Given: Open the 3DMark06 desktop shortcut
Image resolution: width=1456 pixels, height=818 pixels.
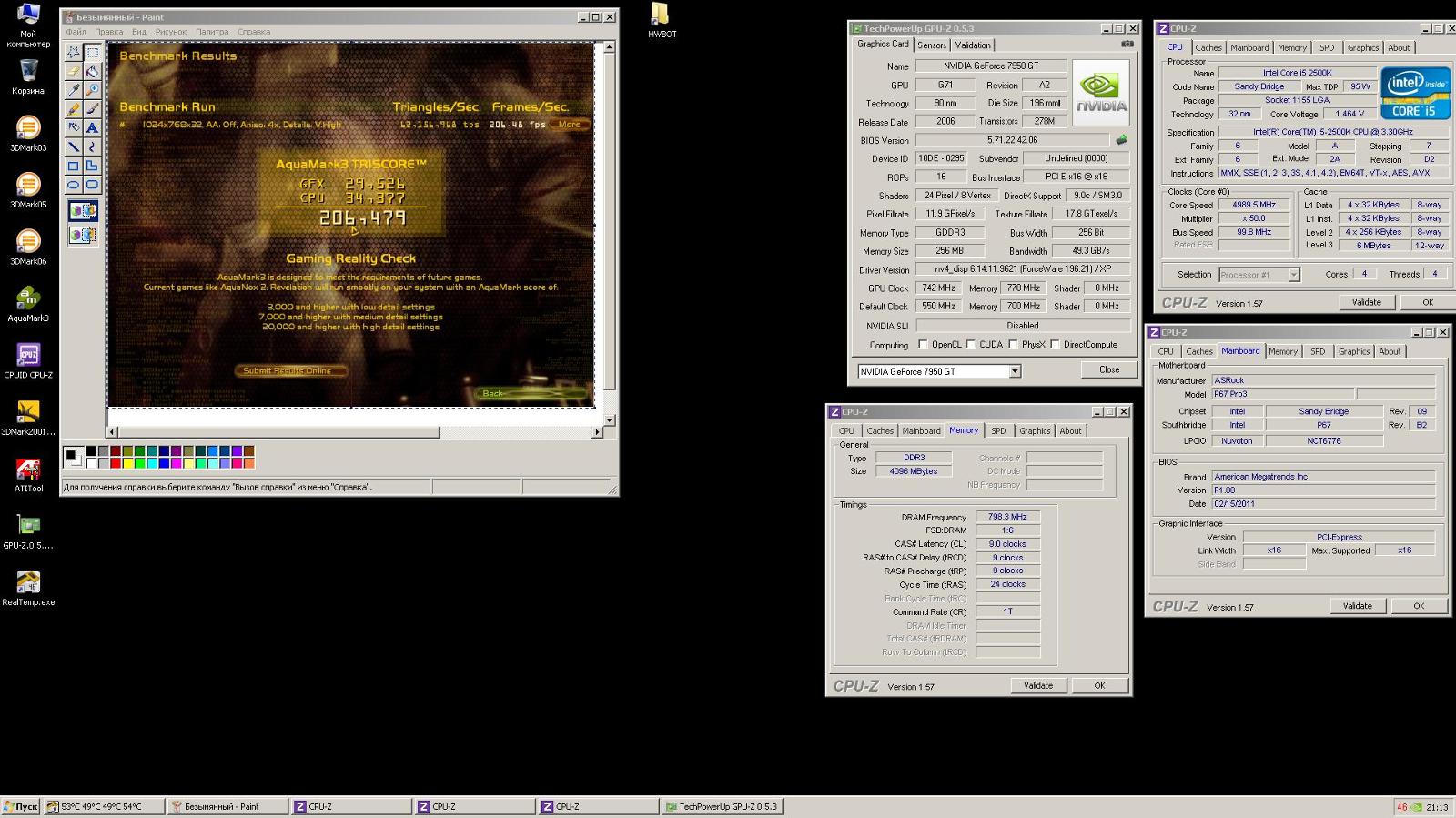Looking at the screenshot, I should pyautogui.click(x=28, y=247).
